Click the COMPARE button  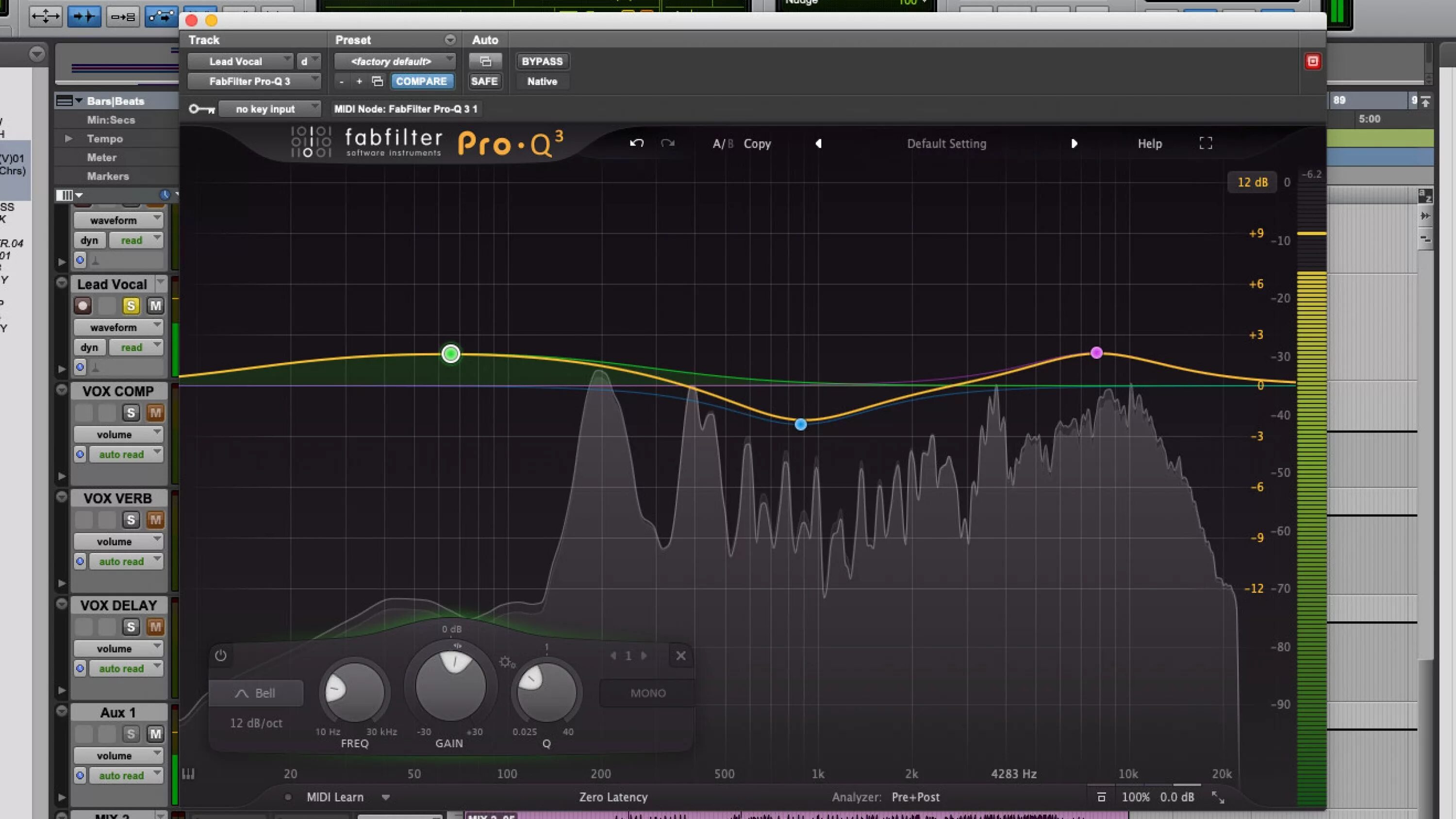pyautogui.click(x=421, y=82)
